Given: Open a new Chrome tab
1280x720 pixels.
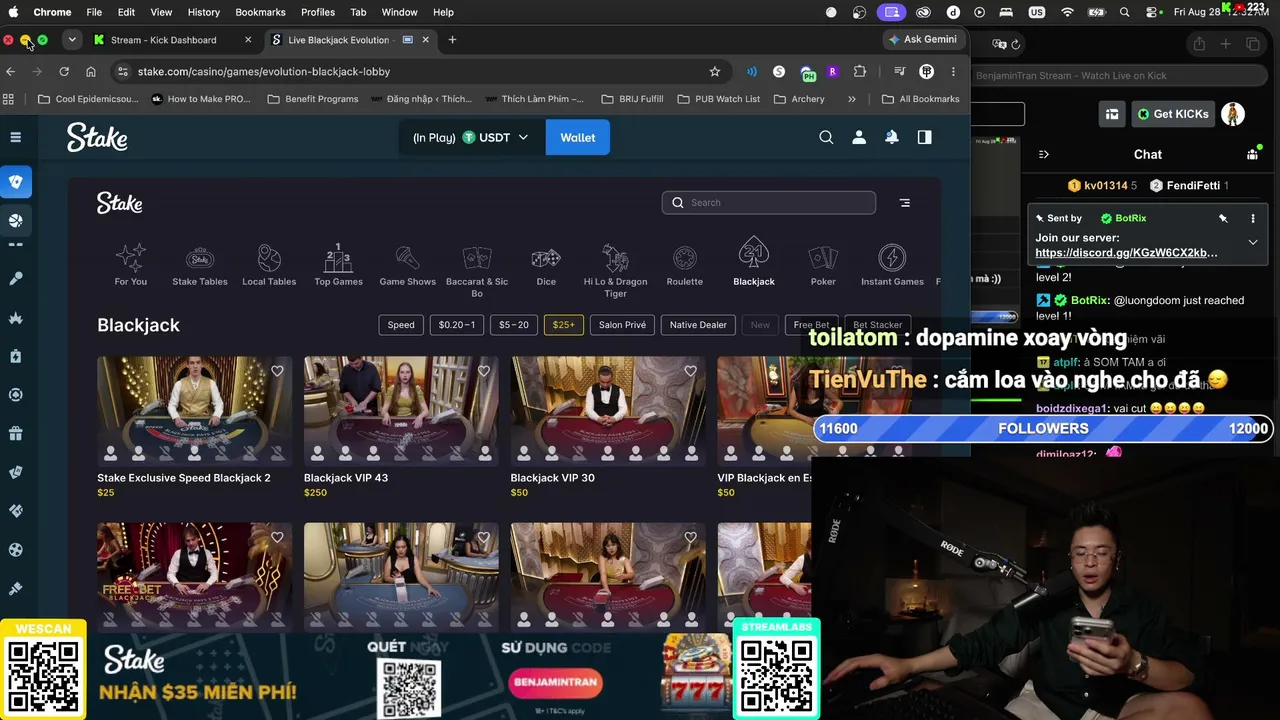Looking at the screenshot, I should pyautogui.click(x=452, y=40).
